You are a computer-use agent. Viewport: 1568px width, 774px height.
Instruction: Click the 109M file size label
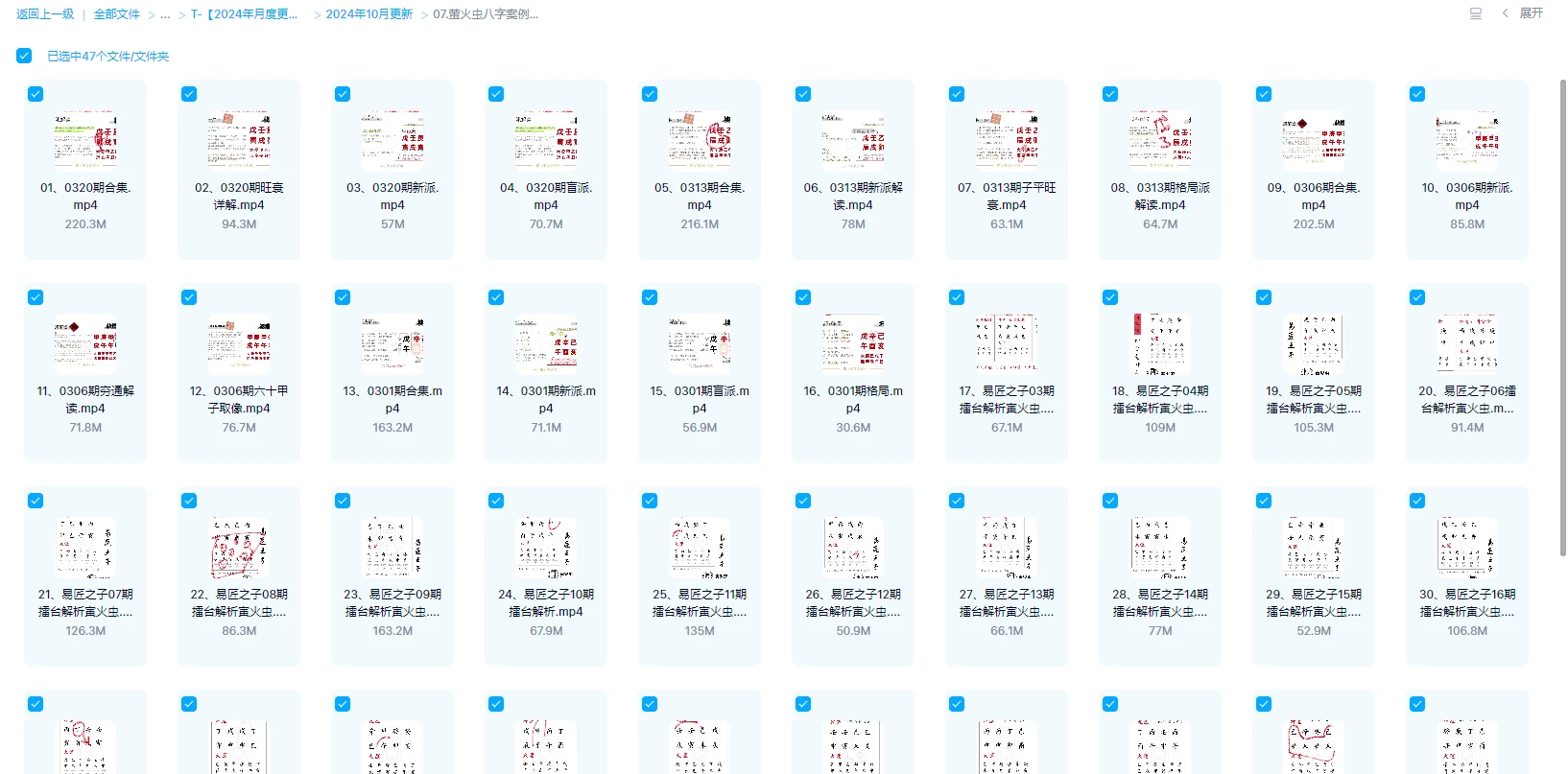1160,428
